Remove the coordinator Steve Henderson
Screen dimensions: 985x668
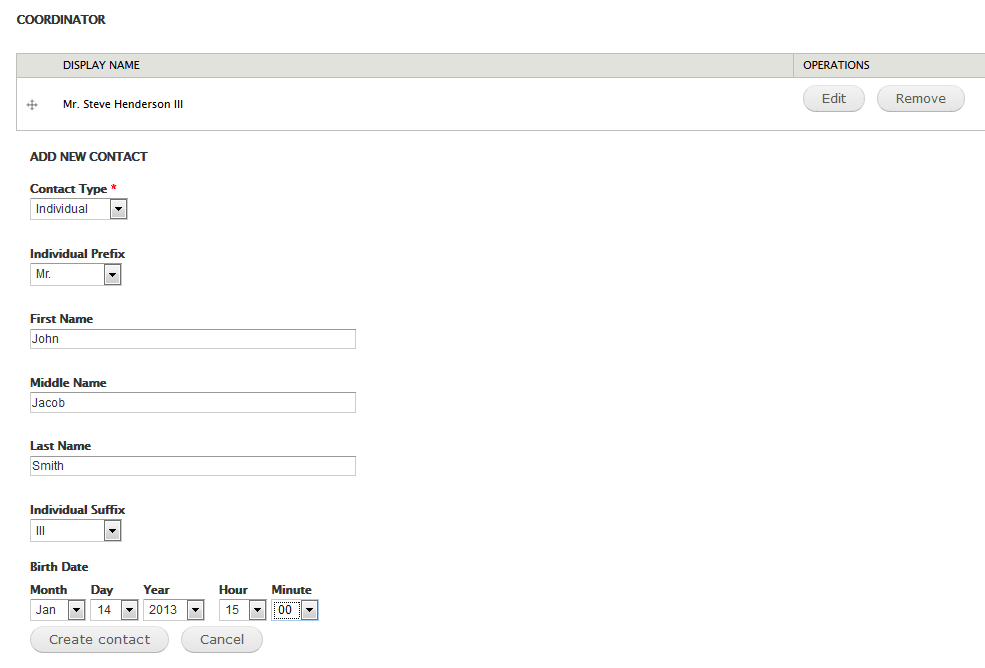[x=920, y=98]
